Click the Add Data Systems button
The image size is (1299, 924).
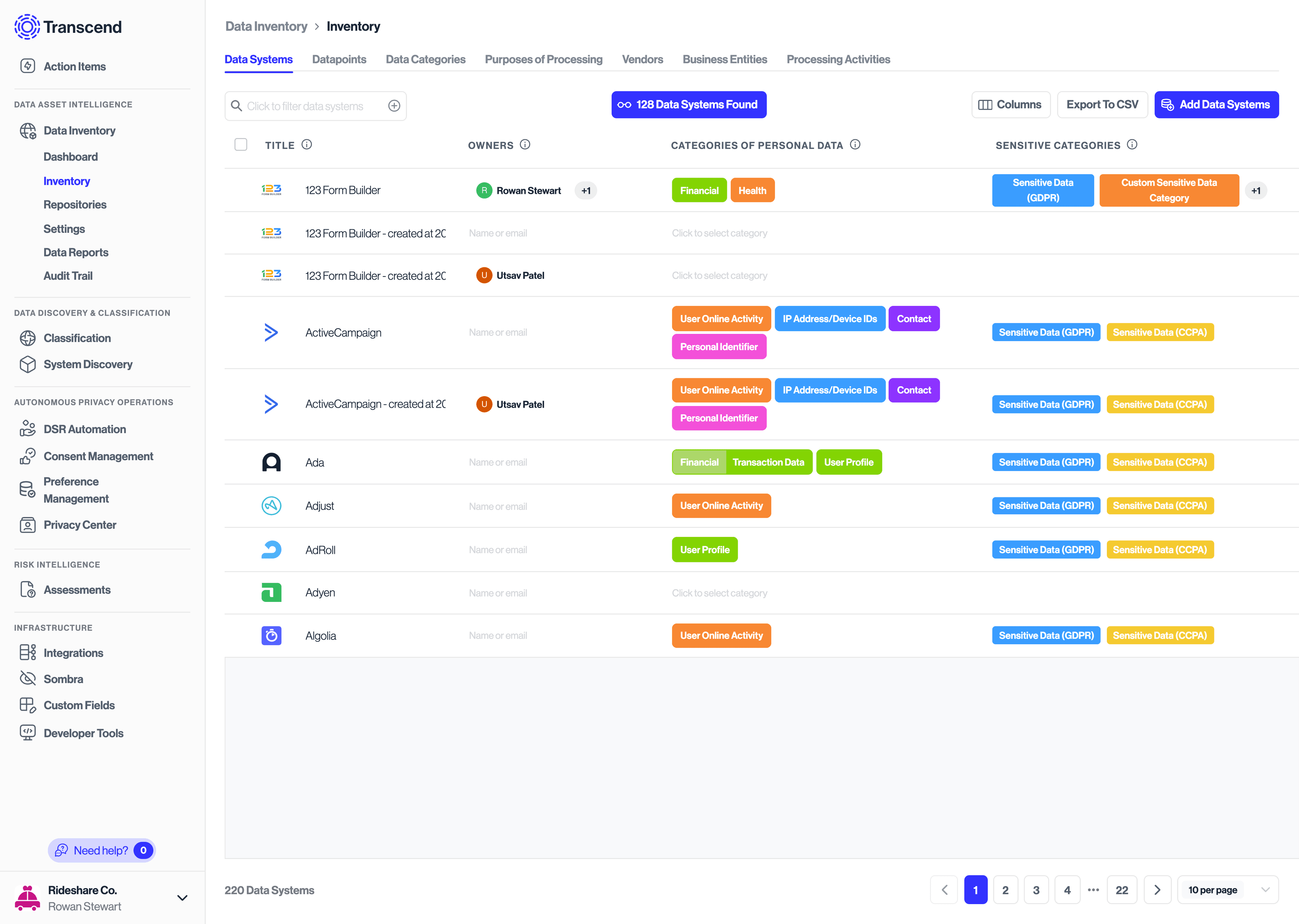[1216, 105]
